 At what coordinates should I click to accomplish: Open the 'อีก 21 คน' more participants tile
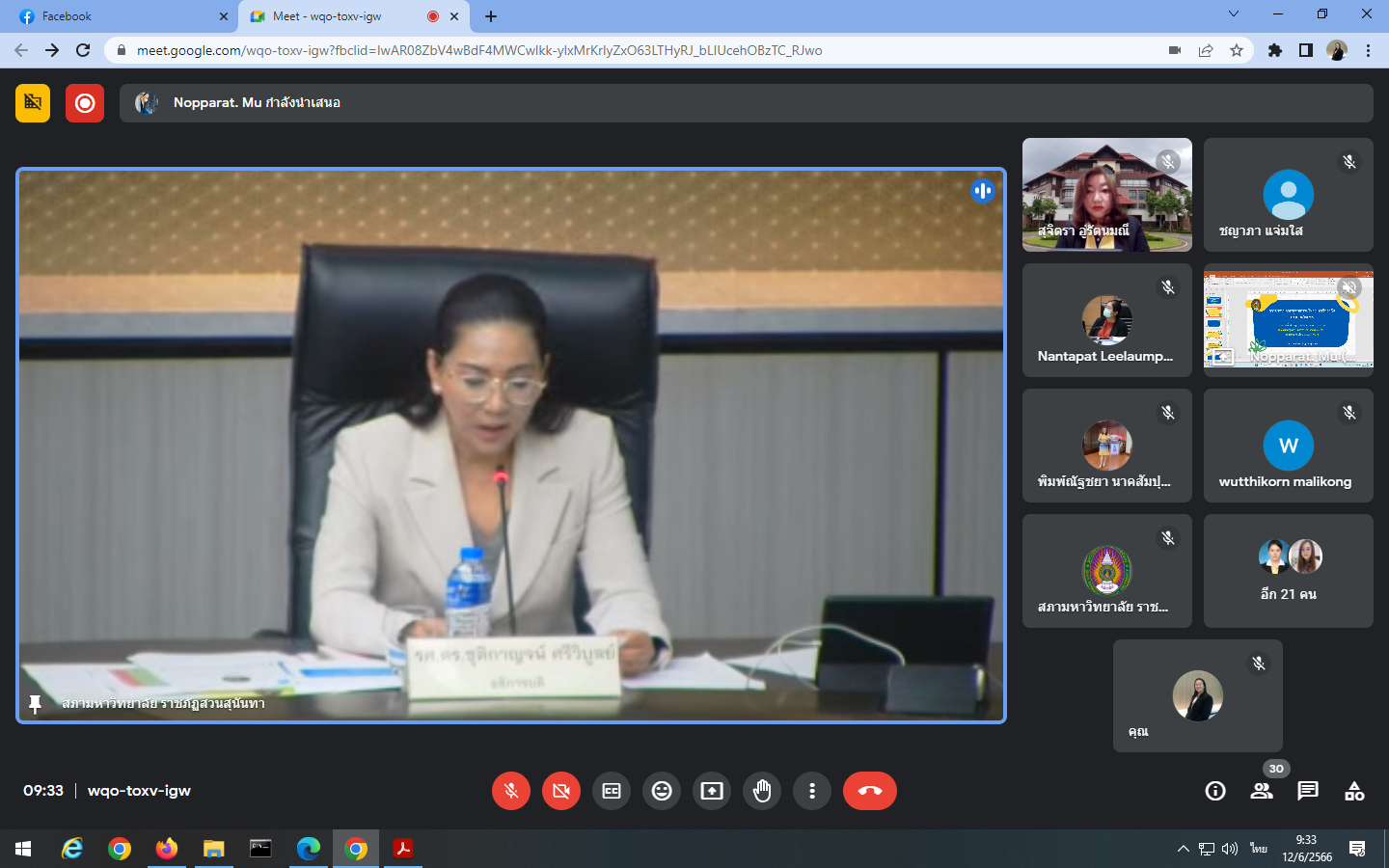tap(1288, 571)
